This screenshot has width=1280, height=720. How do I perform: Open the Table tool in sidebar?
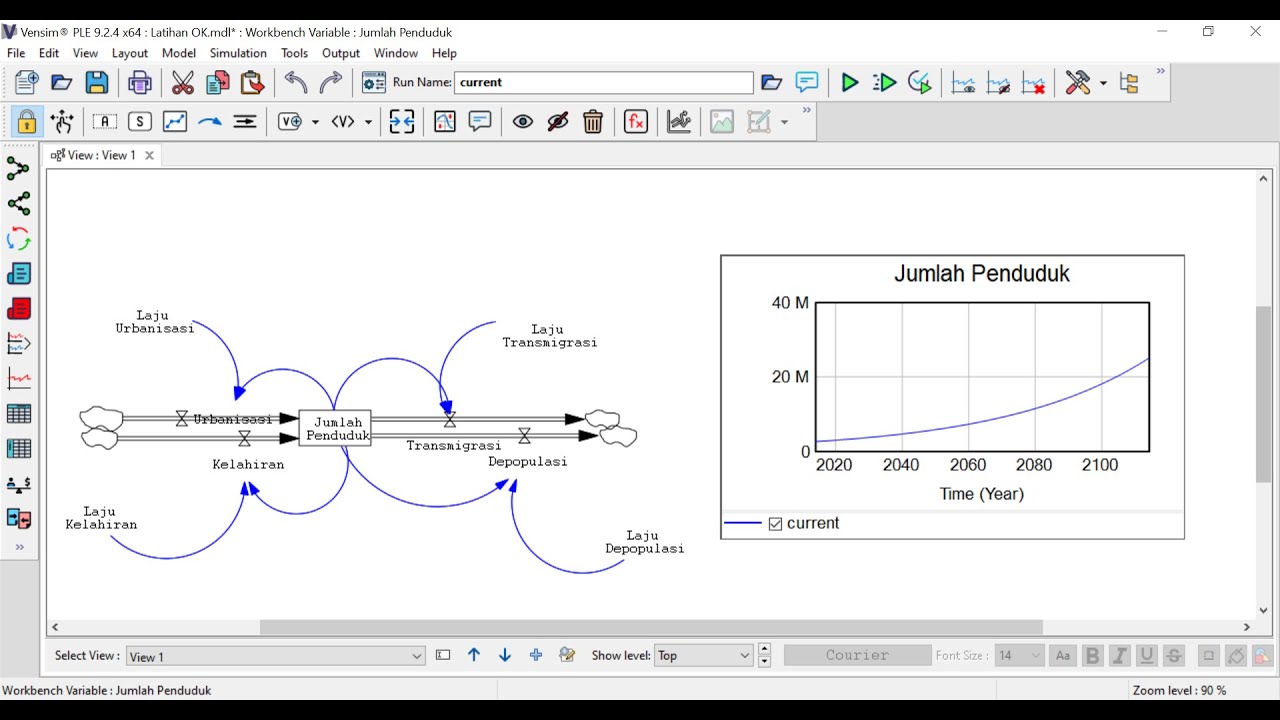pos(18,414)
